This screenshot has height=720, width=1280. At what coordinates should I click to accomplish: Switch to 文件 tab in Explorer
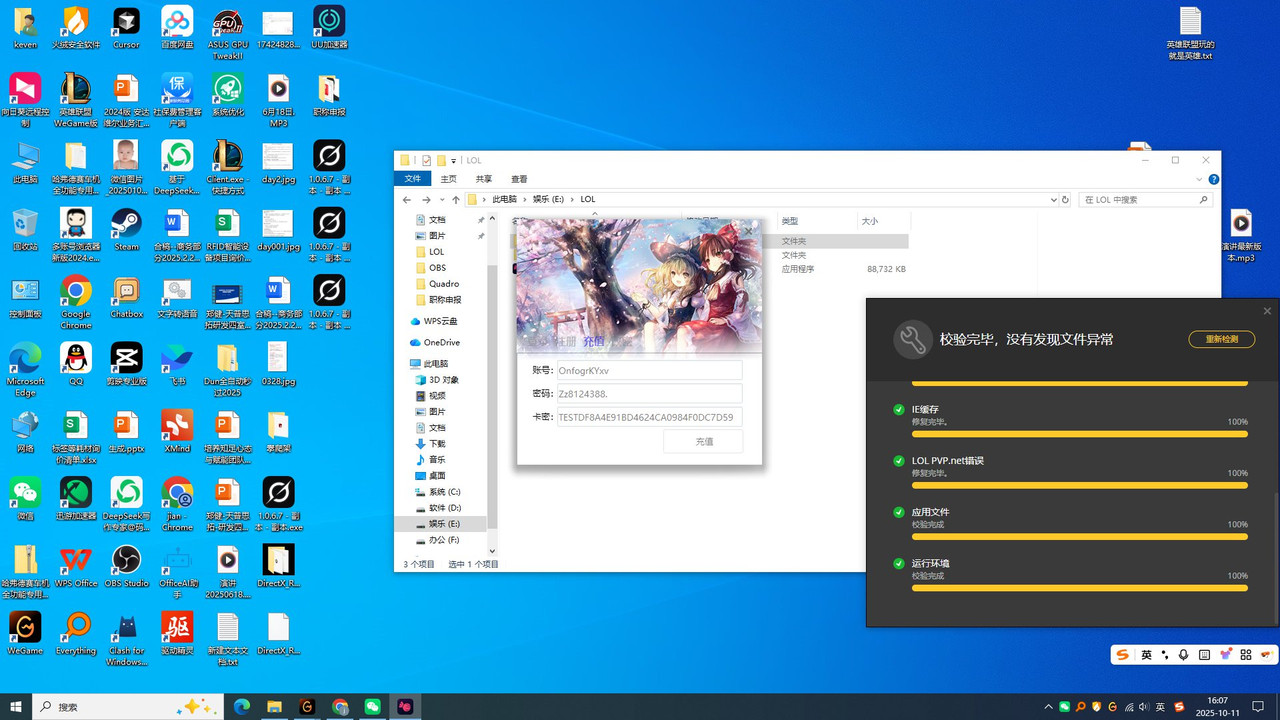[412, 179]
